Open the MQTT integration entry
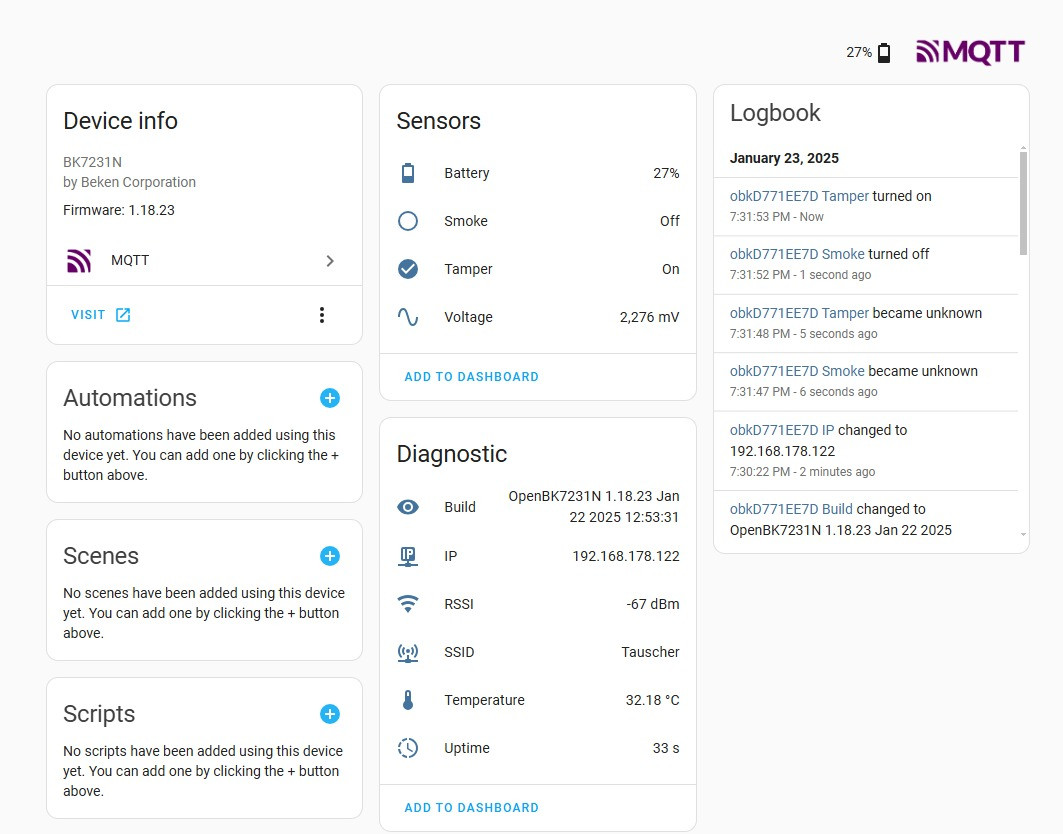Viewport: 1063px width, 834px height. pos(130,261)
